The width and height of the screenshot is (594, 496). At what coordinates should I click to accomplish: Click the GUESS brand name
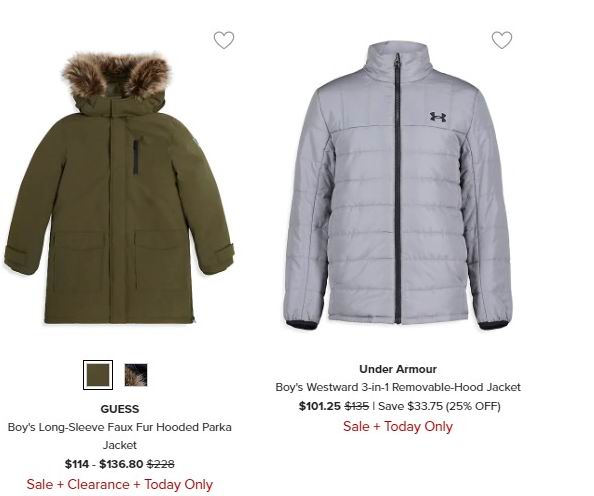(x=120, y=409)
